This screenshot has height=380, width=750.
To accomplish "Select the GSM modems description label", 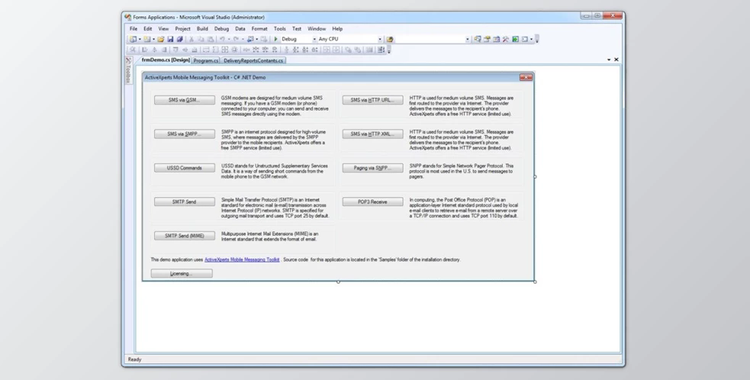I will 275,106.
